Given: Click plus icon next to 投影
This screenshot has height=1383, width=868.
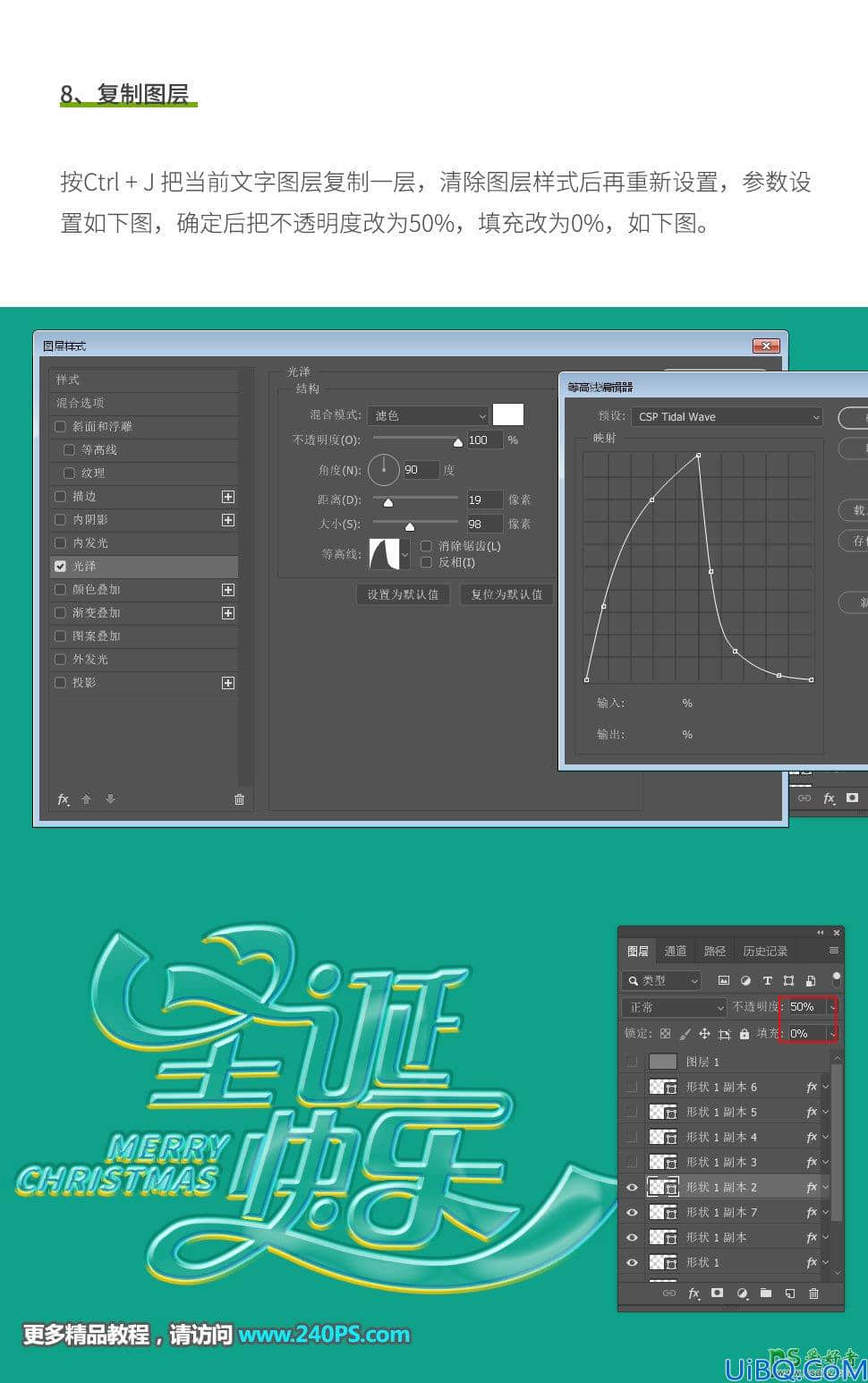Looking at the screenshot, I should [x=228, y=683].
